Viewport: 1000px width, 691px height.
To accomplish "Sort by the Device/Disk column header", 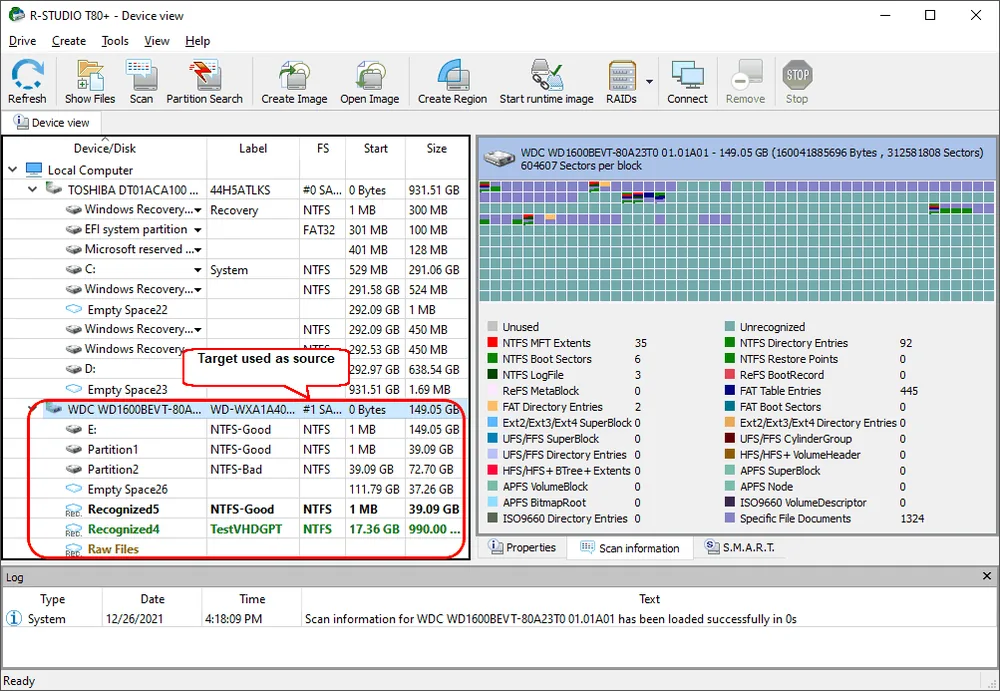I will click(x=105, y=148).
